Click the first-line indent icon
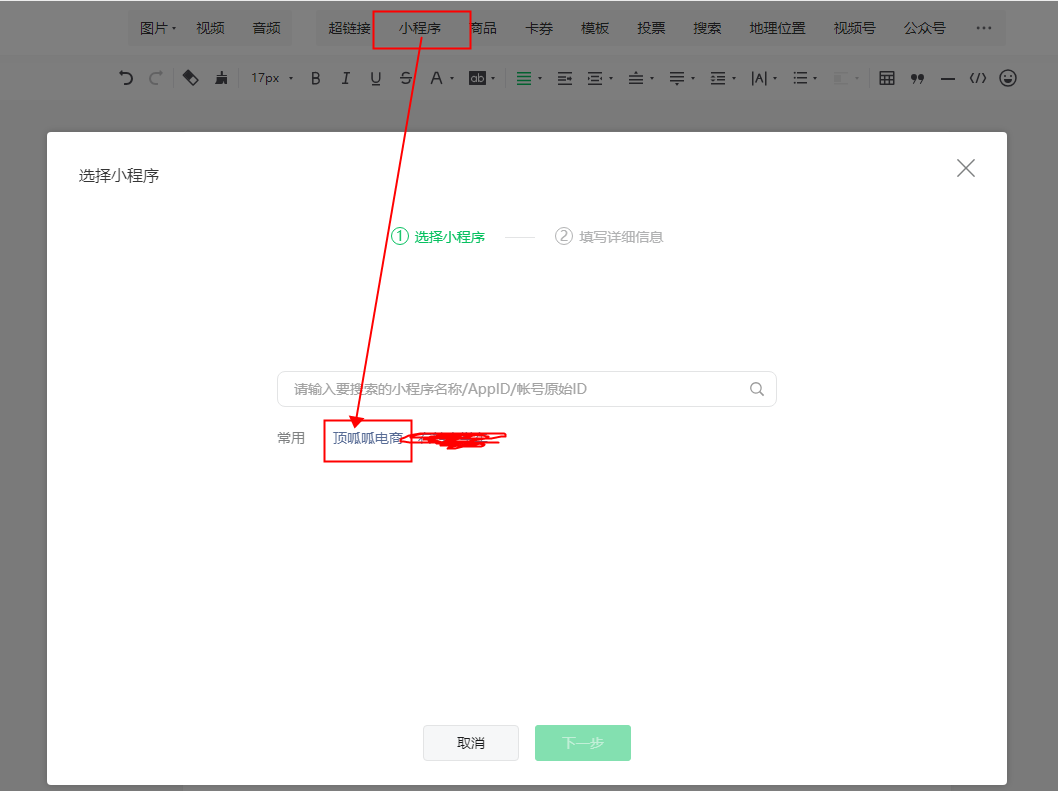This screenshot has height=791, width=1058. tap(565, 78)
